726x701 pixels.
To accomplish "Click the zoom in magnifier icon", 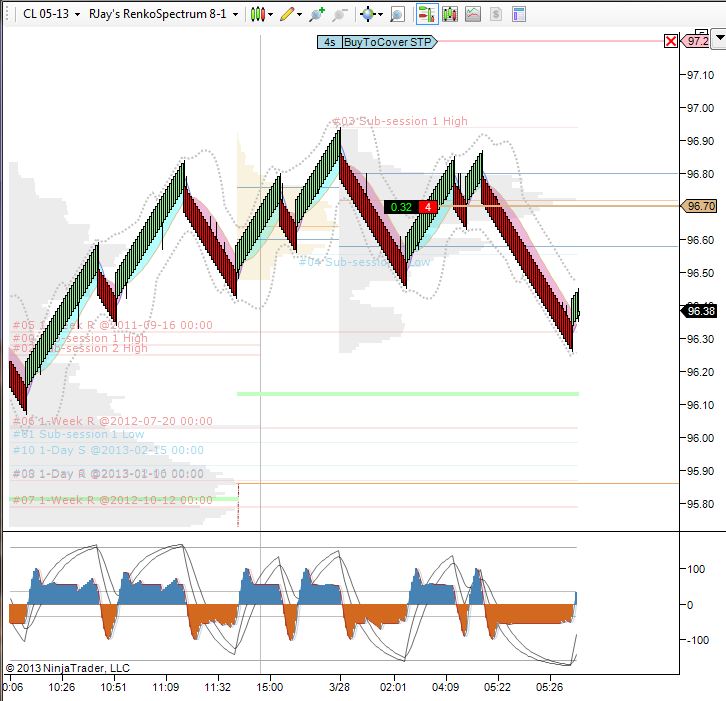I will (x=317, y=14).
